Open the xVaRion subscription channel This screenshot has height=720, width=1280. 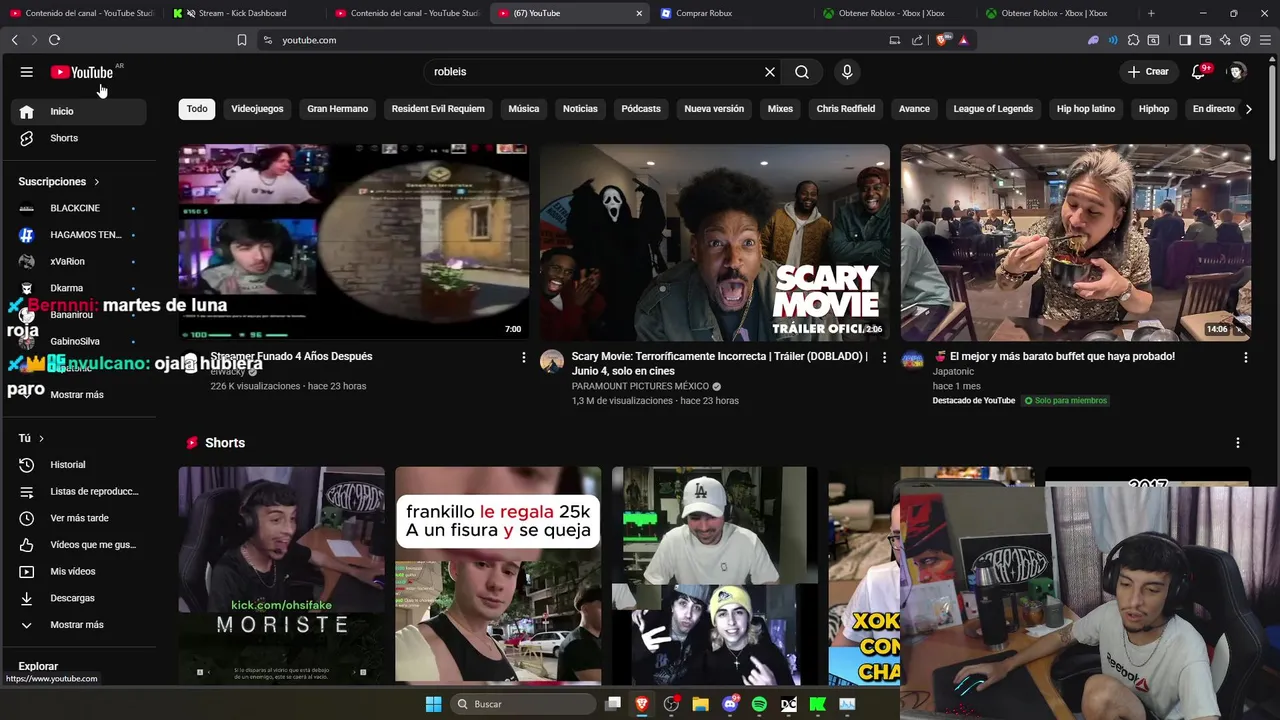[x=78, y=261]
